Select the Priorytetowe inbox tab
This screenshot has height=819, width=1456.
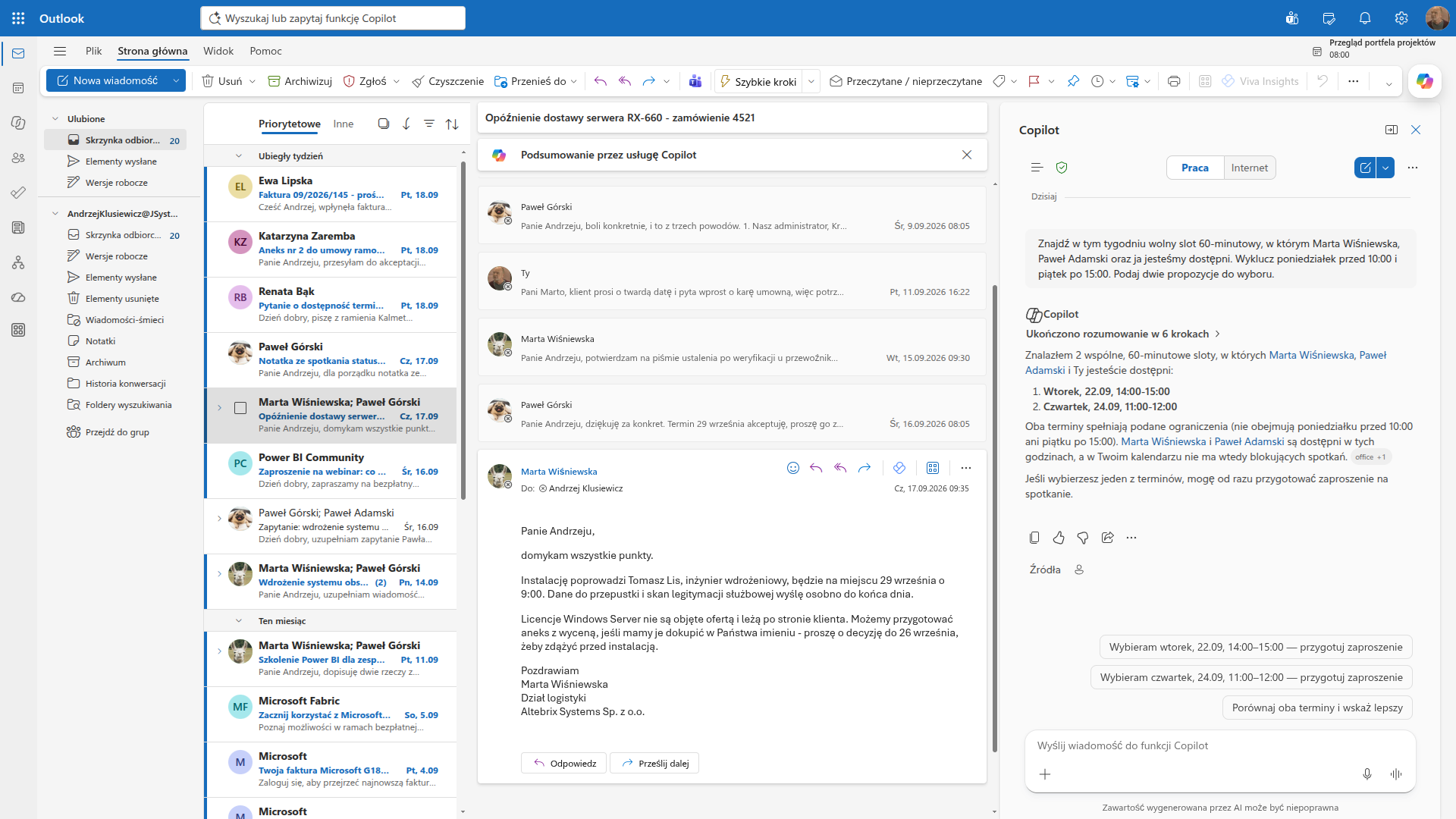tap(290, 124)
